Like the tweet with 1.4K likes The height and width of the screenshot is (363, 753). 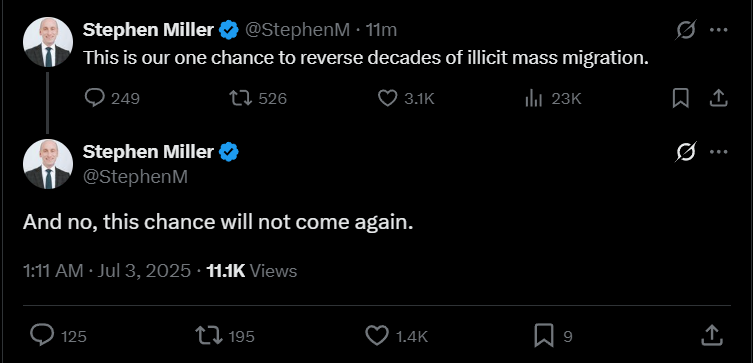397,336
